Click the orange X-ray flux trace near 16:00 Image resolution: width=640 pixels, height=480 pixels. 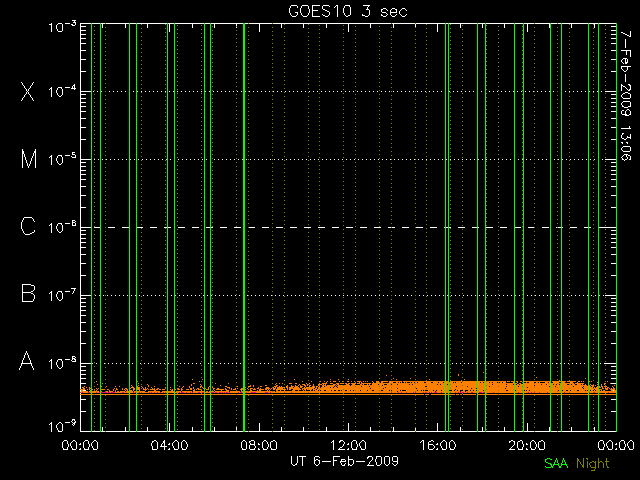pos(438,388)
